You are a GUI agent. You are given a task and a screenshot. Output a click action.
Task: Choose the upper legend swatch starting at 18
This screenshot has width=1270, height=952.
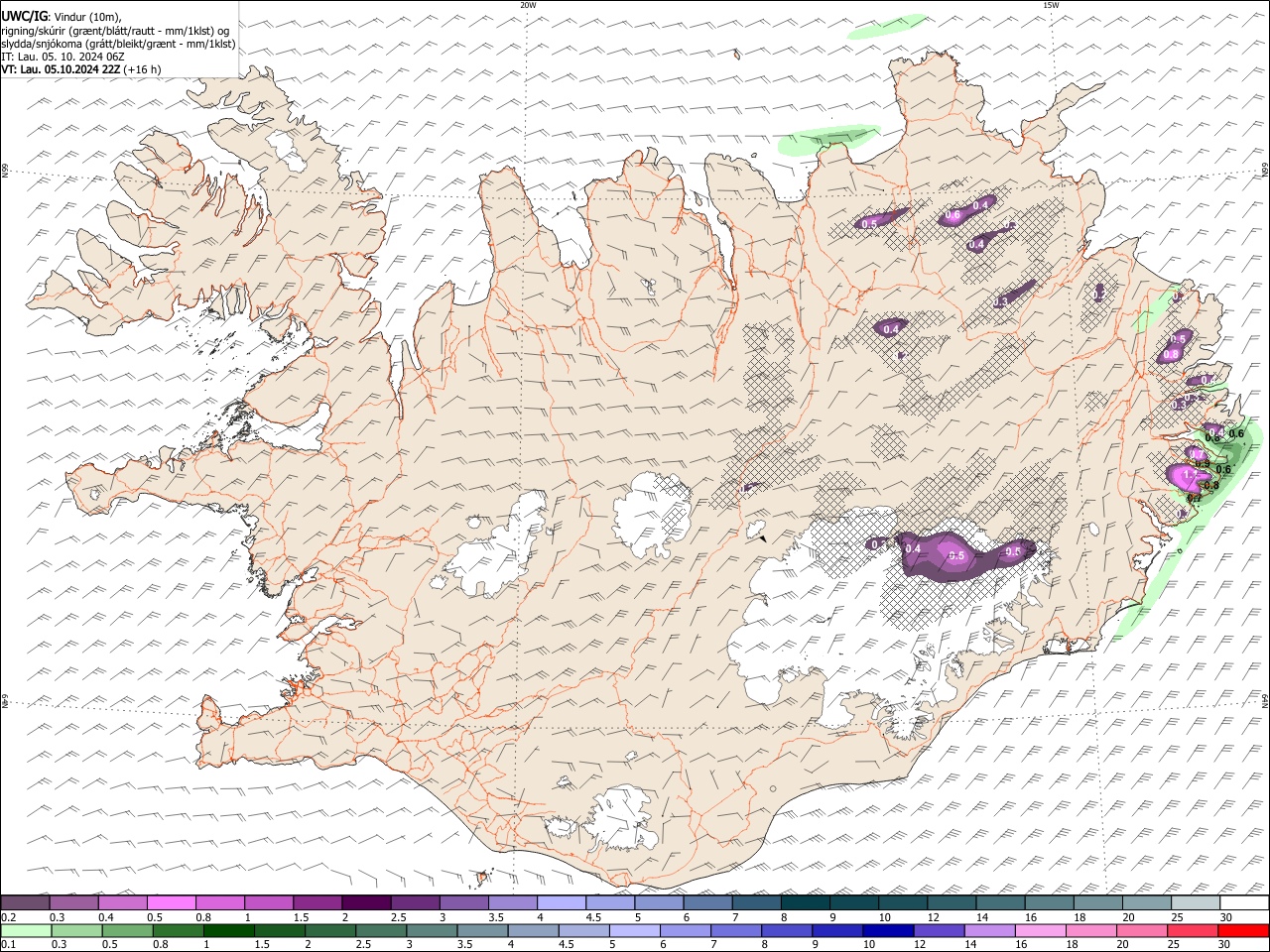tap(1097, 903)
